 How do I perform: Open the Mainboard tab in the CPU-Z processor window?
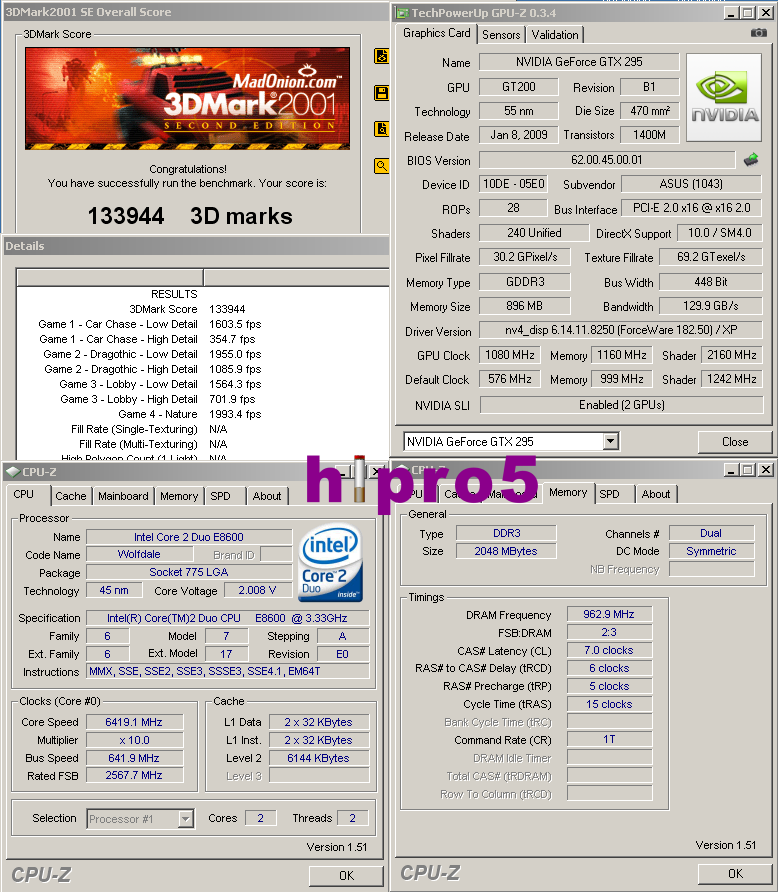pyautogui.click(x=123, y=496)
